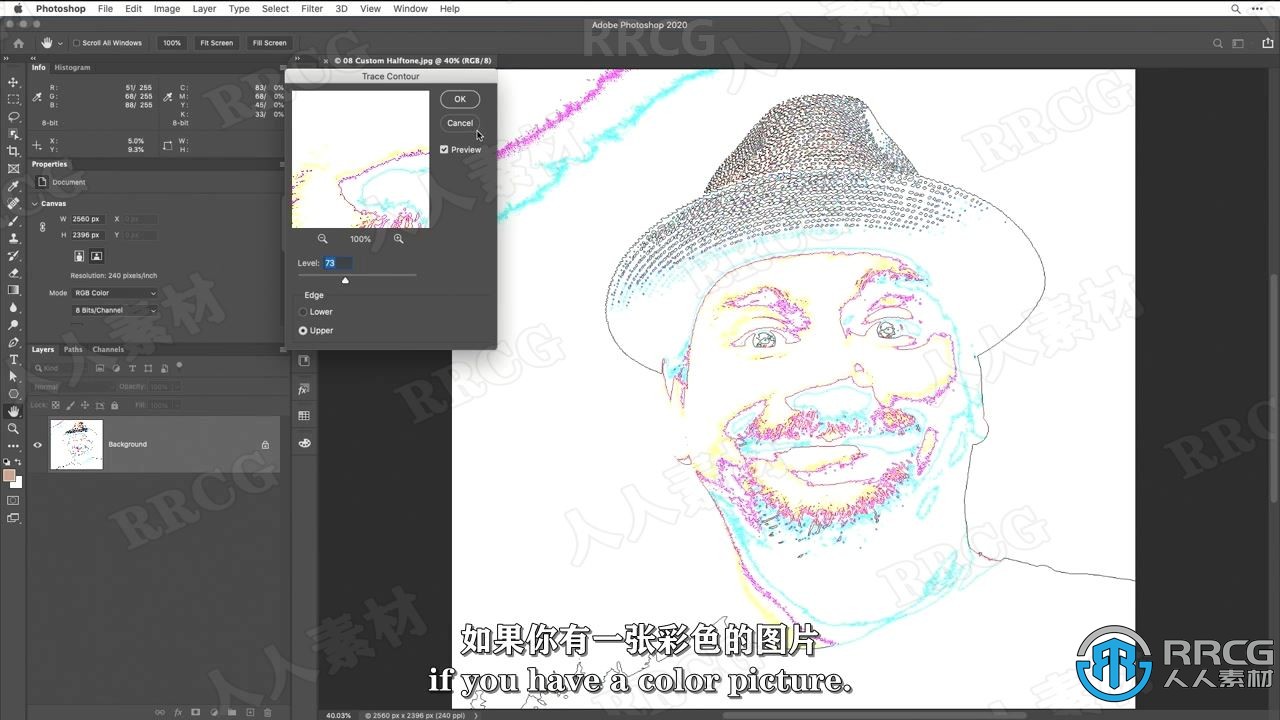This screenshot has width=1280, height=720.
Task: Select the Gradient tool
Action: [x=13, y=290]
